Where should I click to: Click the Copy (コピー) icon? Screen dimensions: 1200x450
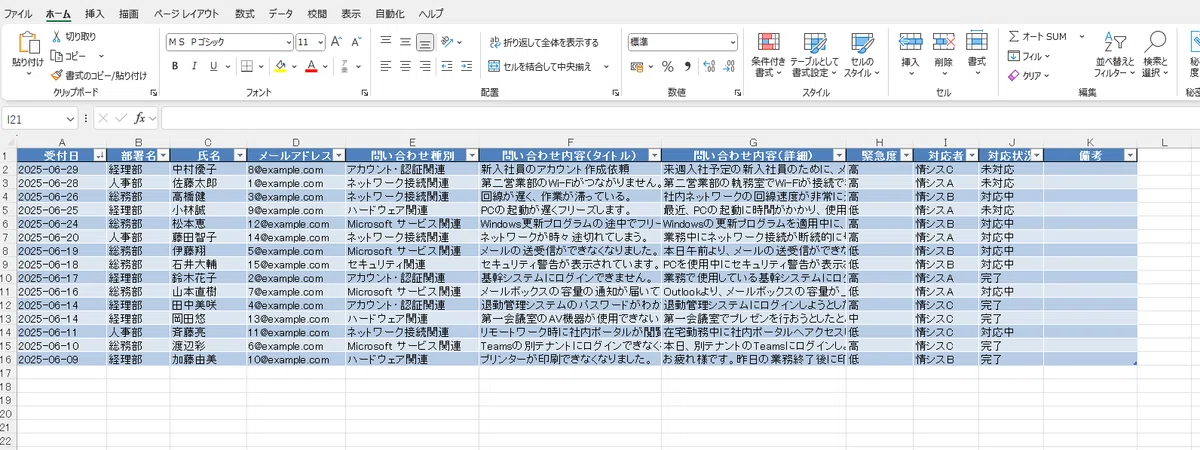(x=56, y=56)
